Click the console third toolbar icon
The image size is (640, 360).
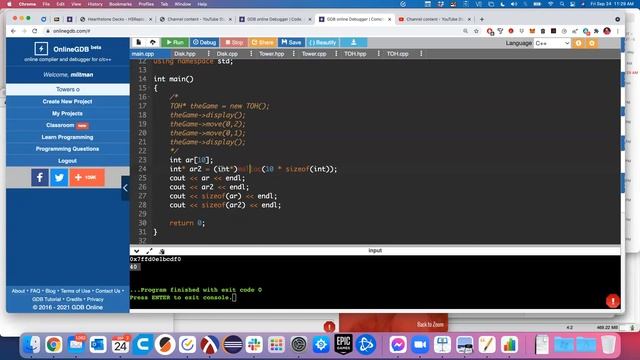(162, 251)
